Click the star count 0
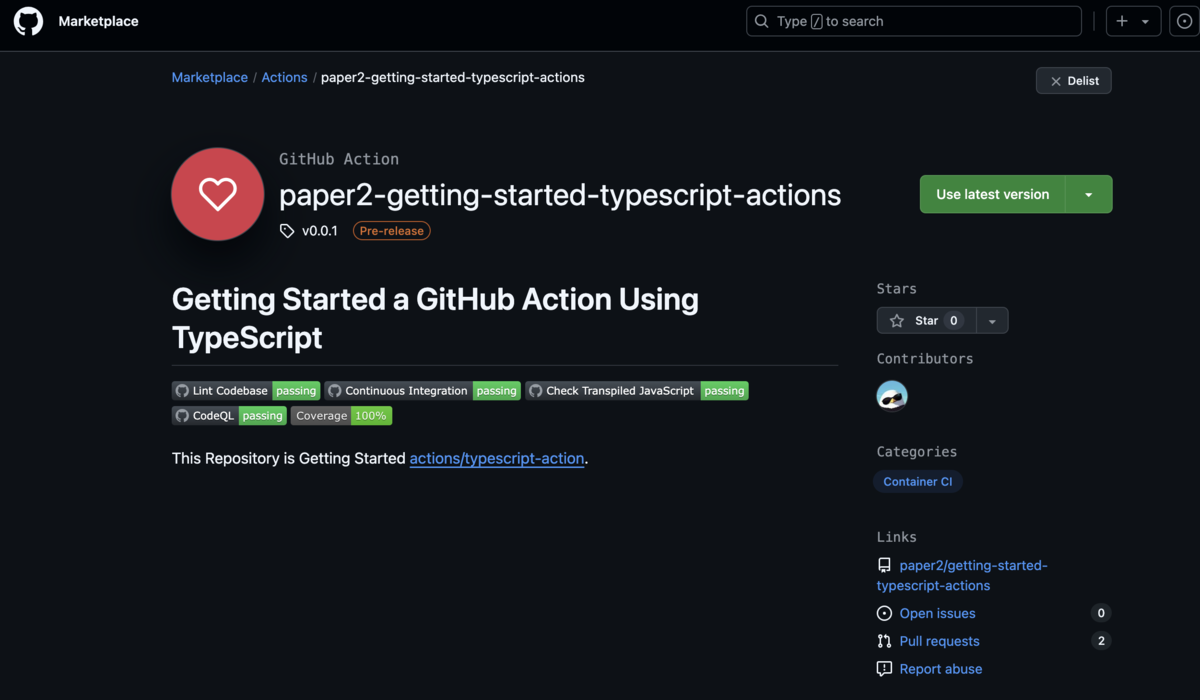The width and height of the screenshot is (1200, 700). [x=954, y=321]
